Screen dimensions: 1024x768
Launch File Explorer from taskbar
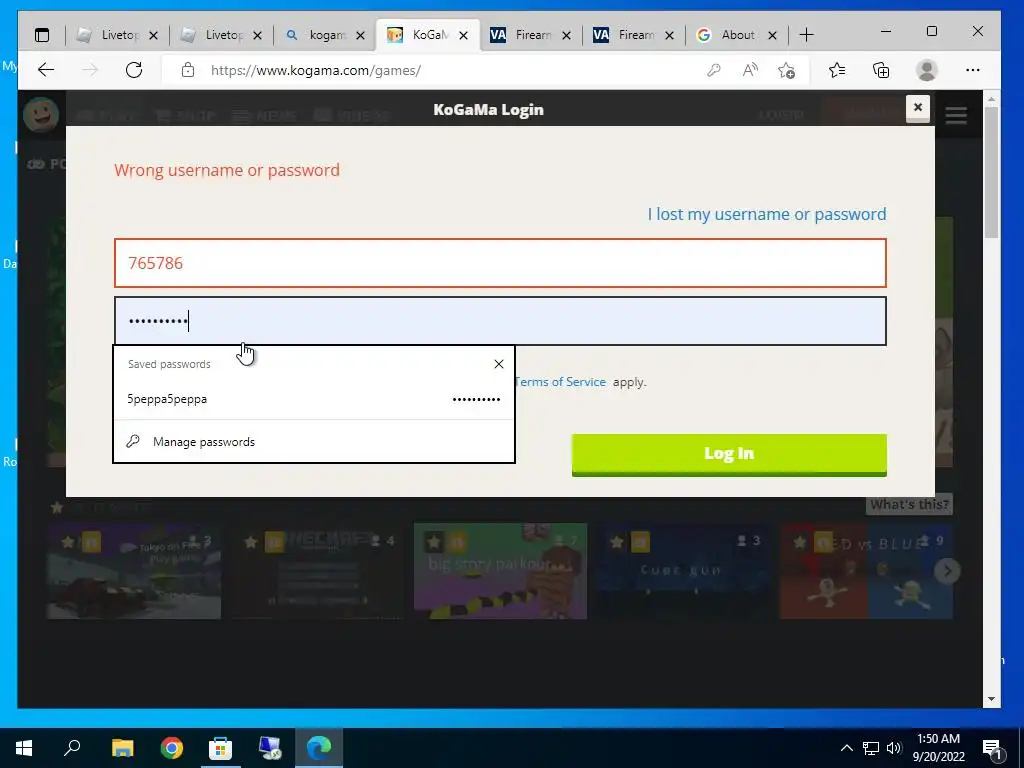pos(122,748)
